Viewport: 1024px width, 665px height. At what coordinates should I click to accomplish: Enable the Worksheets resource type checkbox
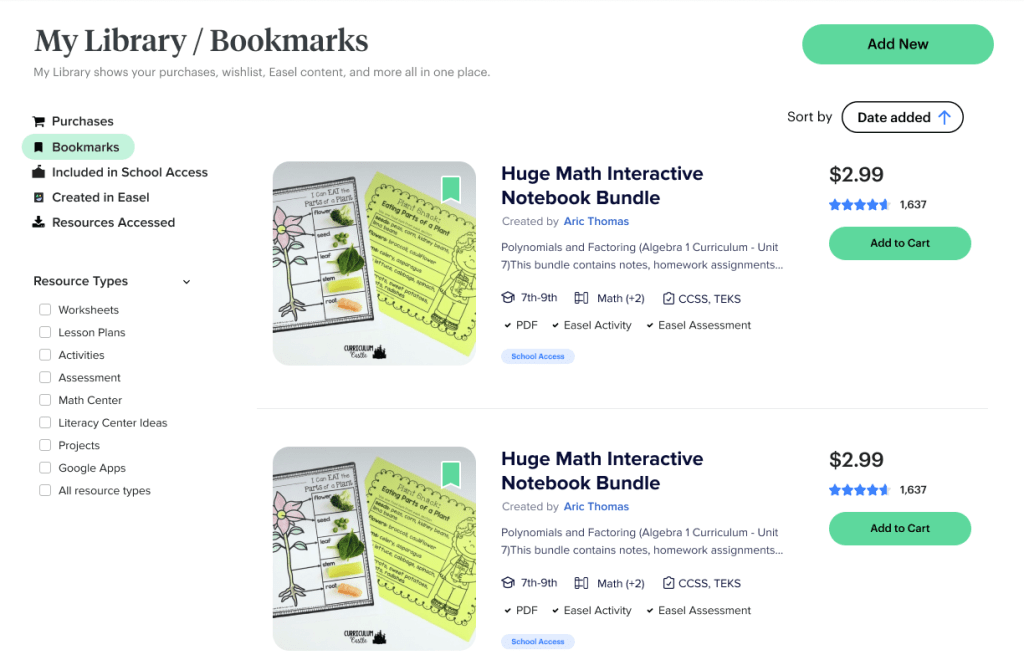pos(45,310)
